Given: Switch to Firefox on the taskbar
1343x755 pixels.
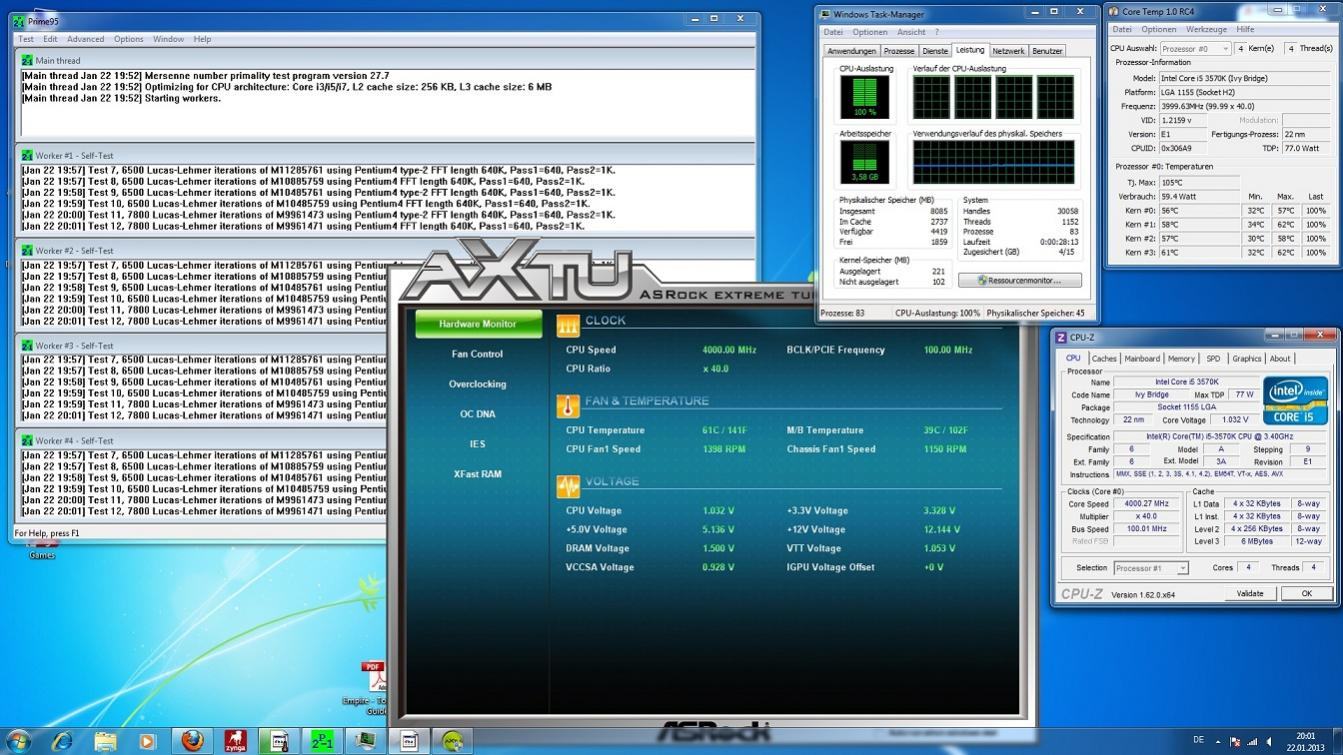Looking at the screenshot, I should [192, 741].
